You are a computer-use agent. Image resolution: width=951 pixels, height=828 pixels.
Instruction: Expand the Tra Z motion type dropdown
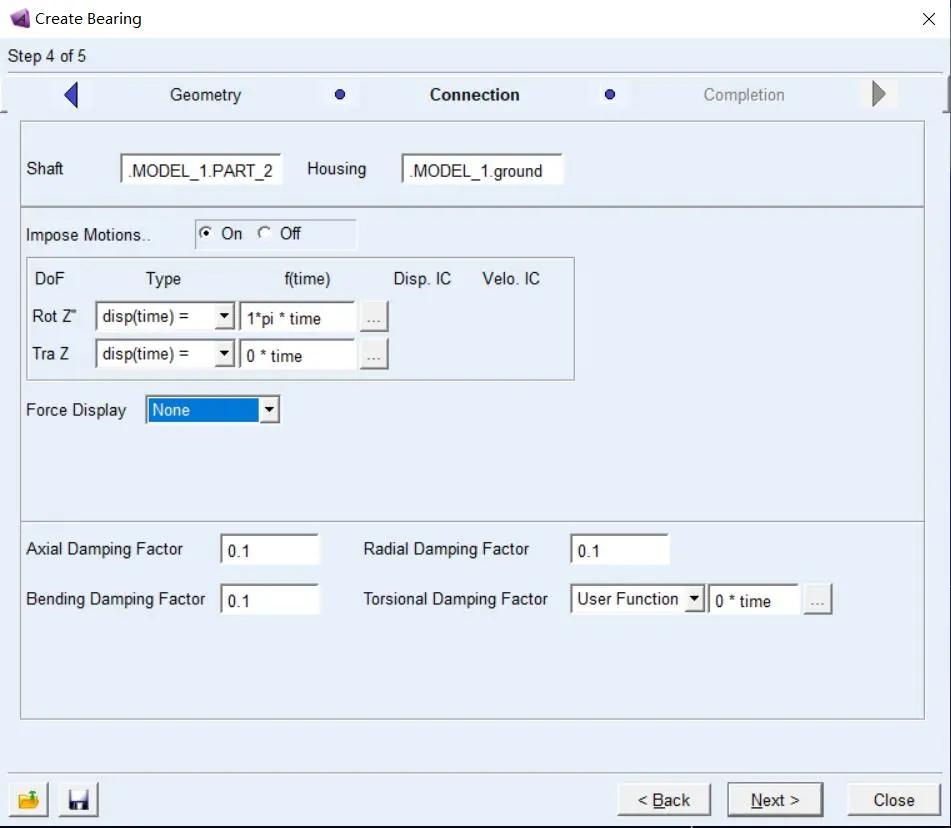tap(225, 355)
